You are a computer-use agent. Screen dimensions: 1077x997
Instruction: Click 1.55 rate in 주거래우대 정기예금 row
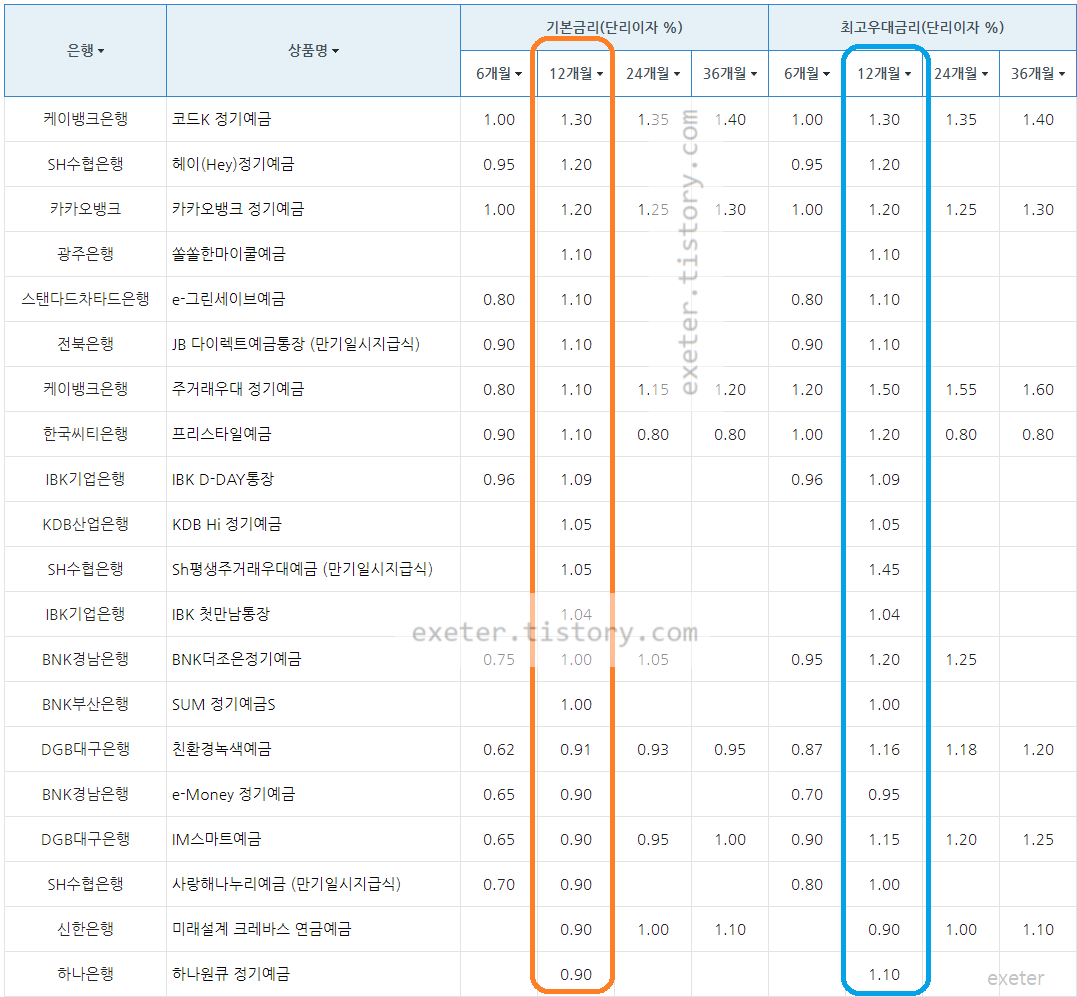point(961,389)
